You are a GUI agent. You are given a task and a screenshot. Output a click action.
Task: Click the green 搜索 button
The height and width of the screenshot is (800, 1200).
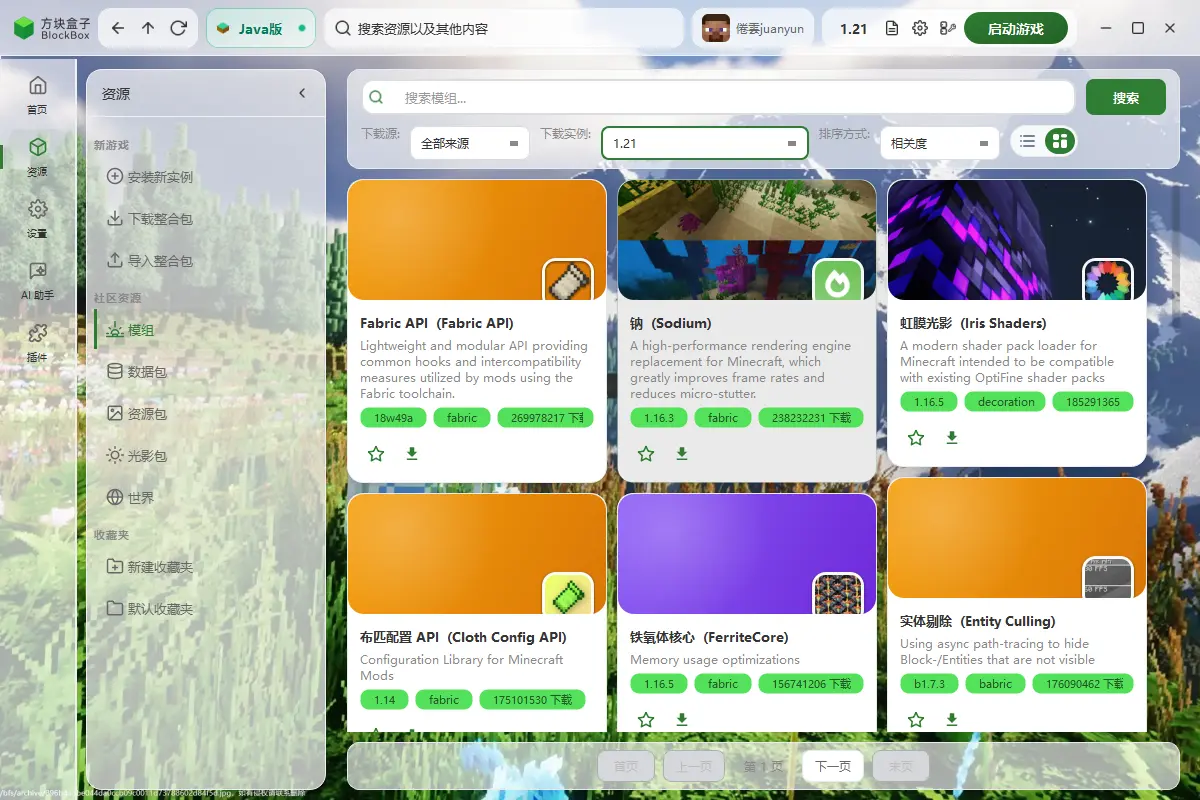tap(1126, 97)
